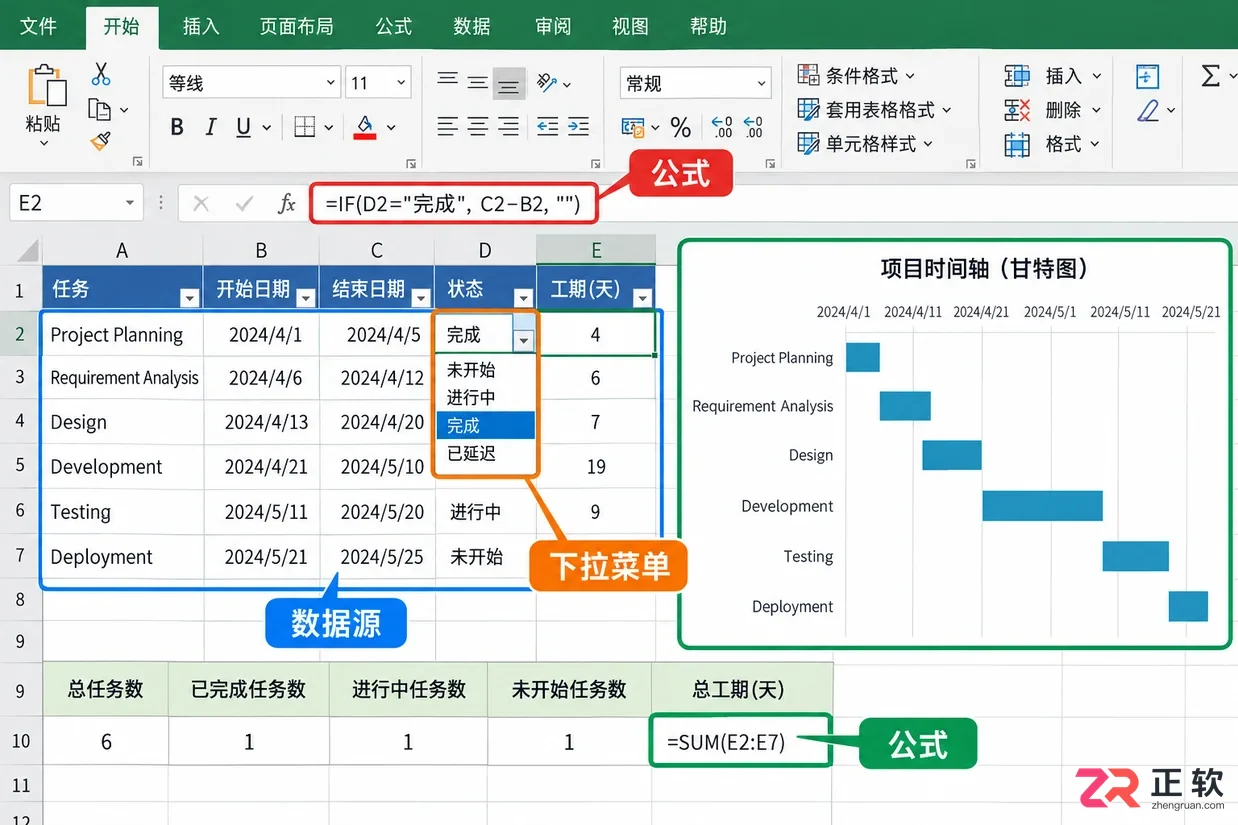Click the increase decimal places icon
1238x825 pixels.
pyautogui.click(x=721, y=127)
